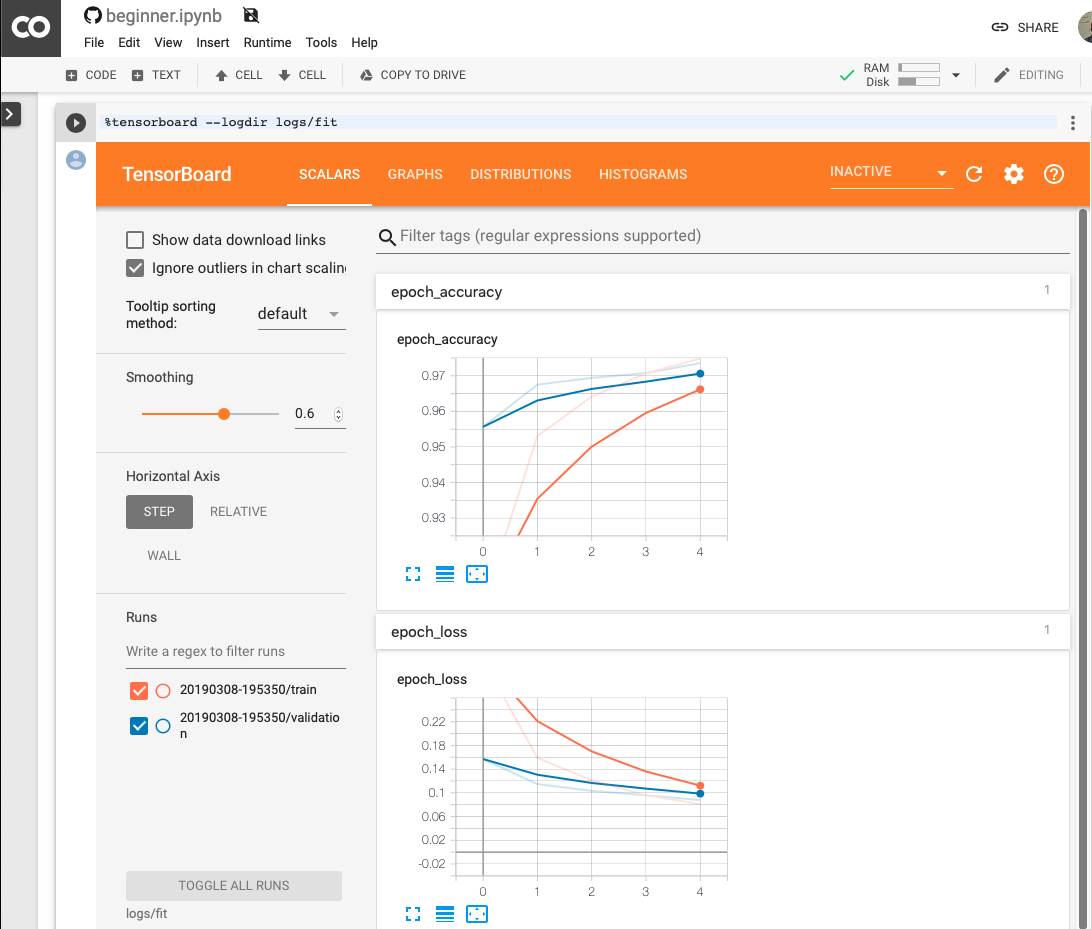
Task: Collapse the epoch_accuracy section header
Action: (722, 292)
